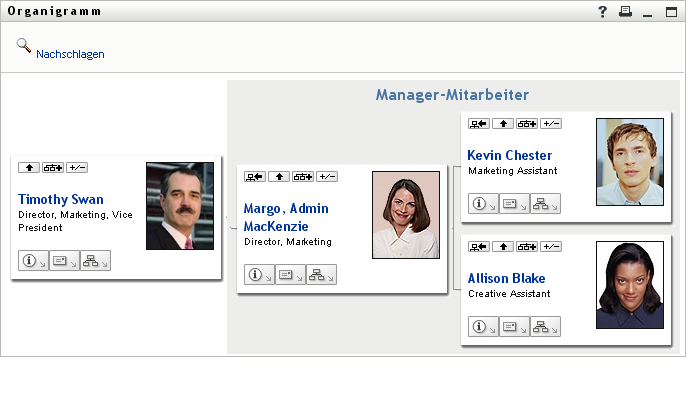Click the magnifying glass lookup icon

pos(24,45)
